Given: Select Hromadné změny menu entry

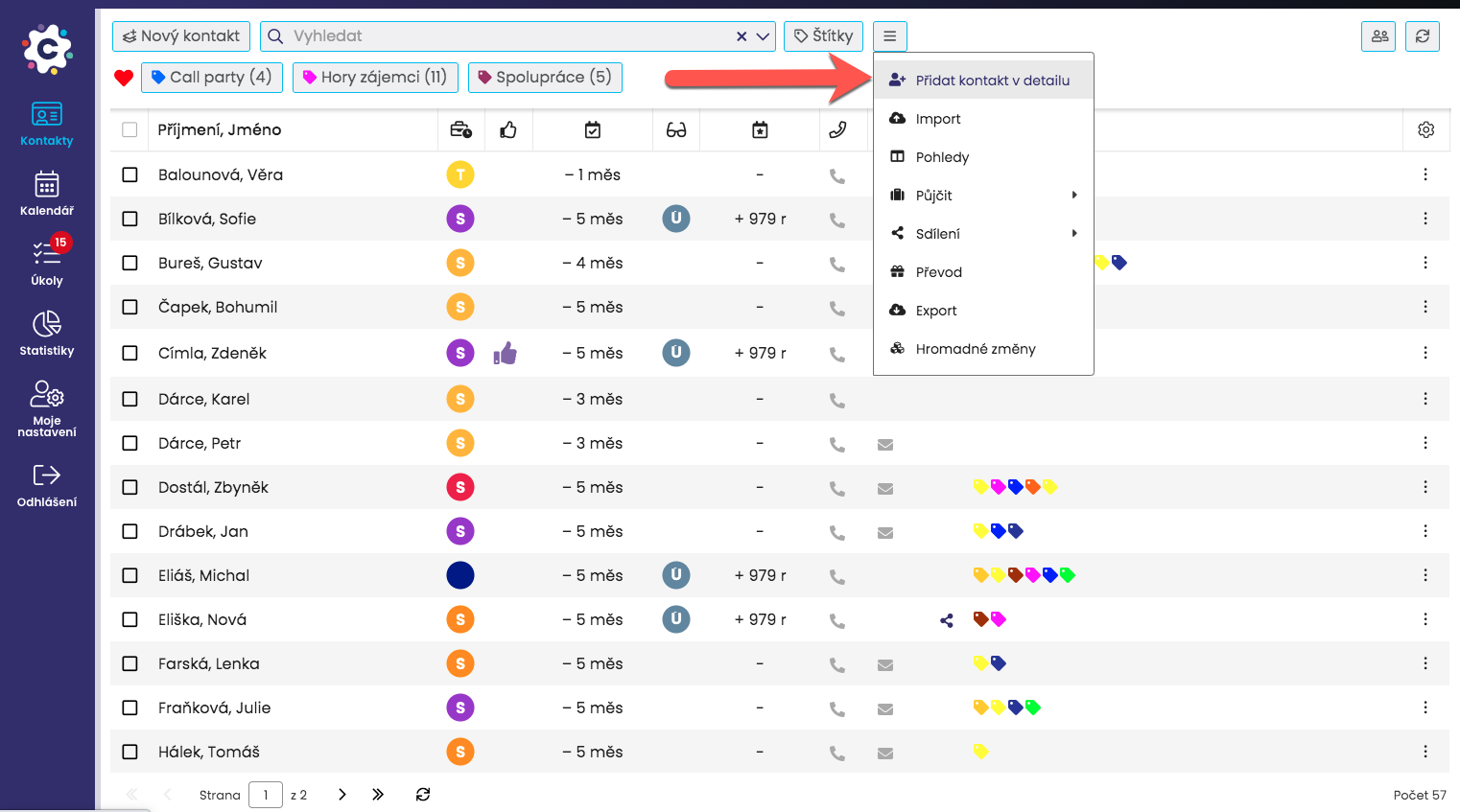Looking at the screenshot, I should pos(975,349).
